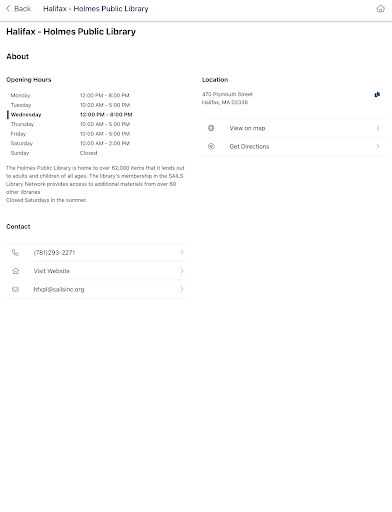The image size is (392, 512).
Task: Select the main page heading
Action: [x=71, y=32]
